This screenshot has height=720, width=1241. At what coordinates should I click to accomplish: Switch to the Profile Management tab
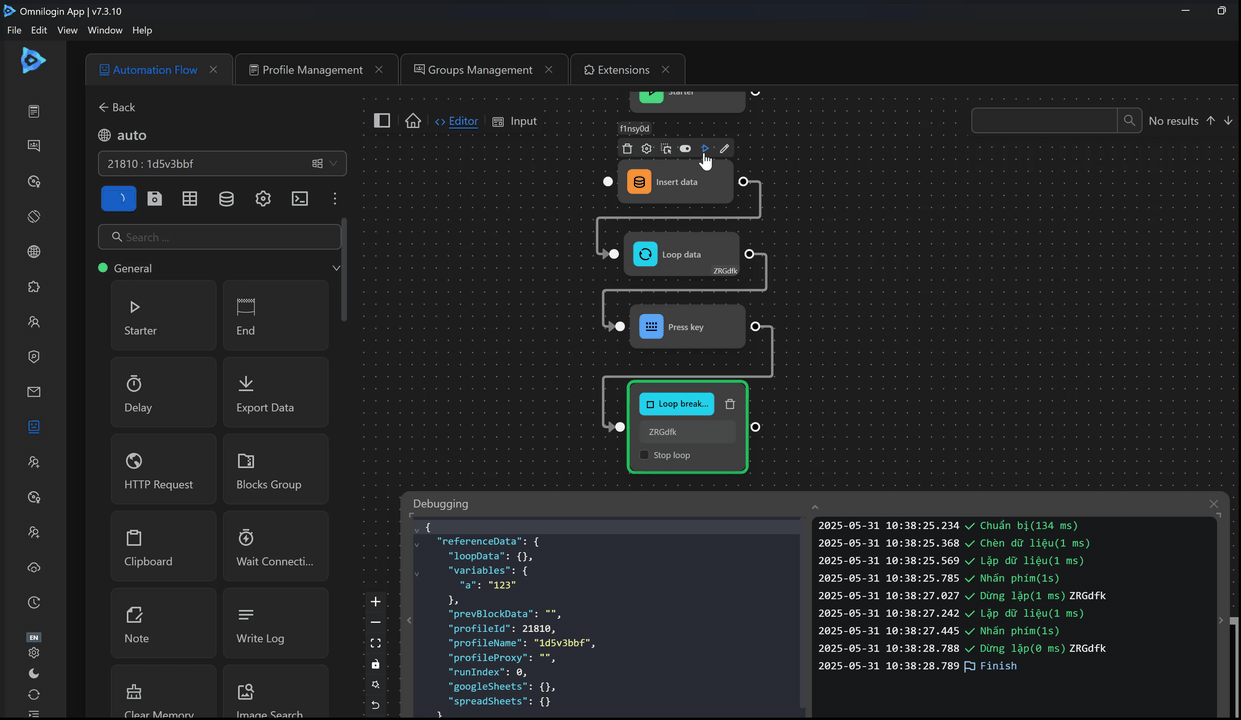(312, 70)
